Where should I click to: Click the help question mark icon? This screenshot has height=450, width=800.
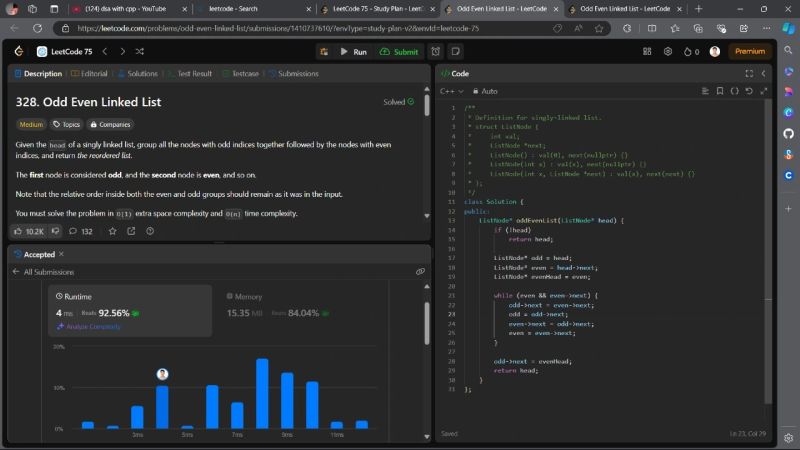pyautogui.click(x=150, y=231)
